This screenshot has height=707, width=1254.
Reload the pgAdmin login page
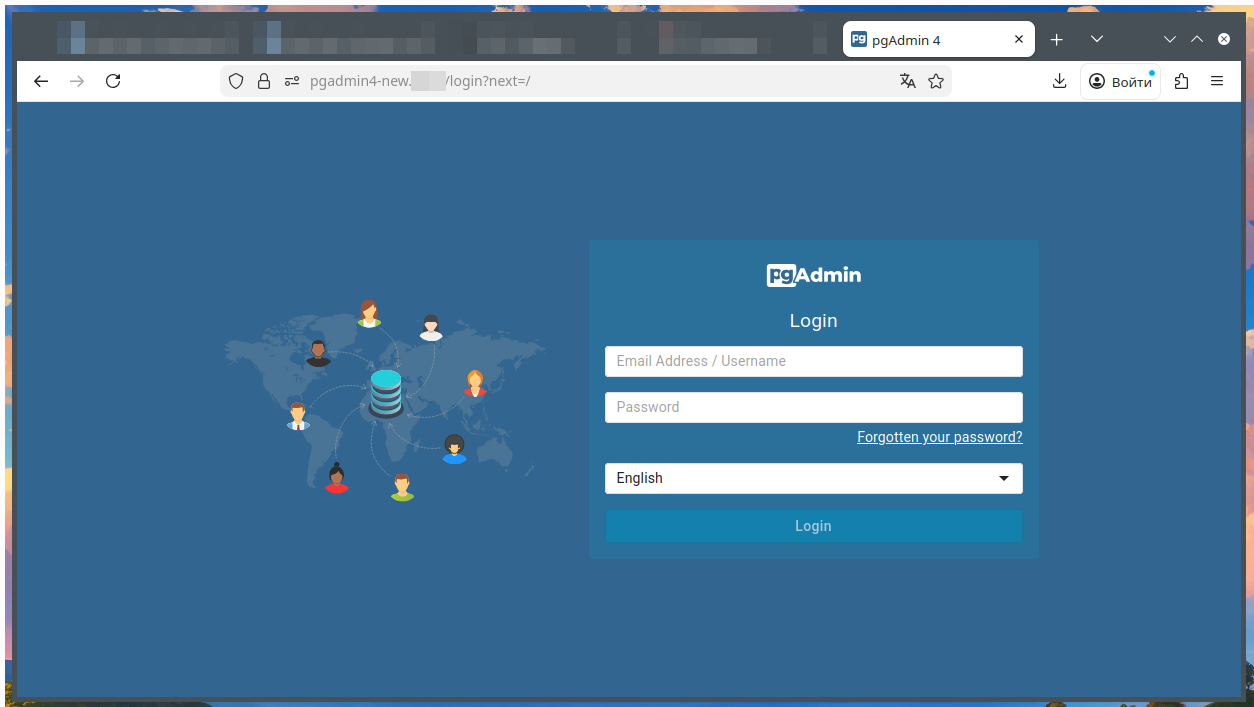[113, 81]
